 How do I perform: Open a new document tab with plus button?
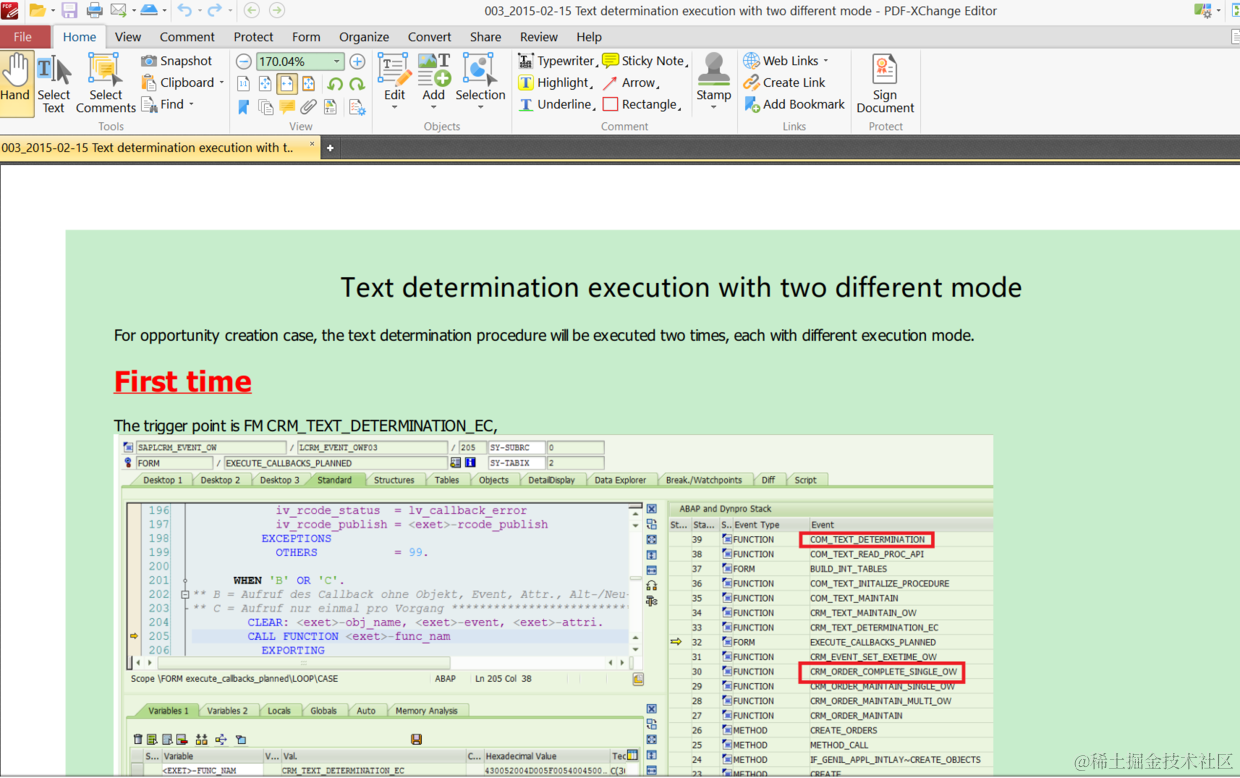click(x=330, y=149)
